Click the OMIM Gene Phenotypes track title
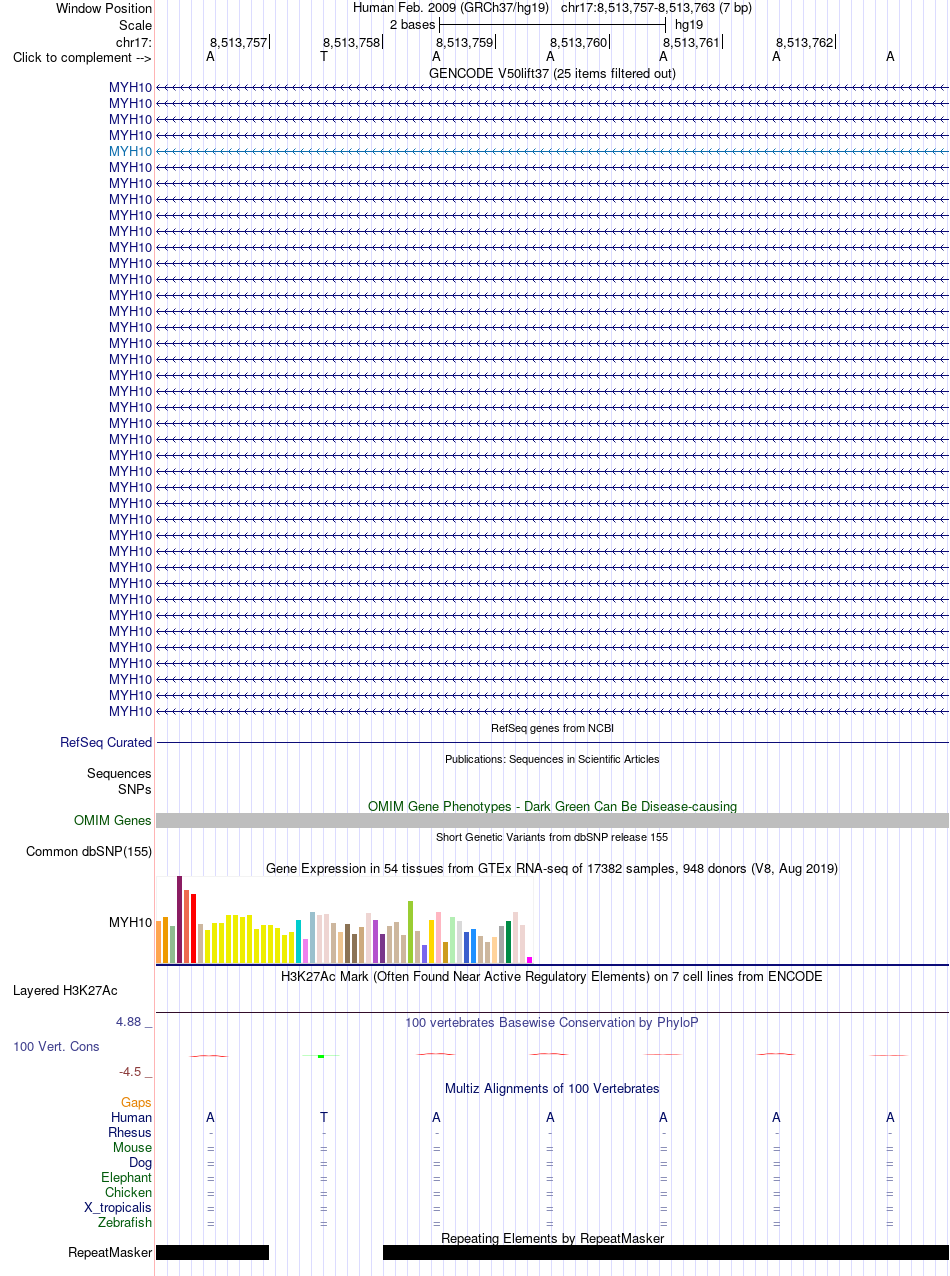The image size is (950, 1276). click(552, 806)
